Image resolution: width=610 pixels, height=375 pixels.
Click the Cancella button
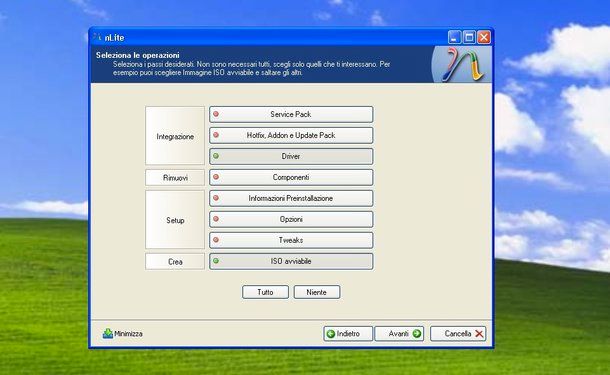point(458,334)
